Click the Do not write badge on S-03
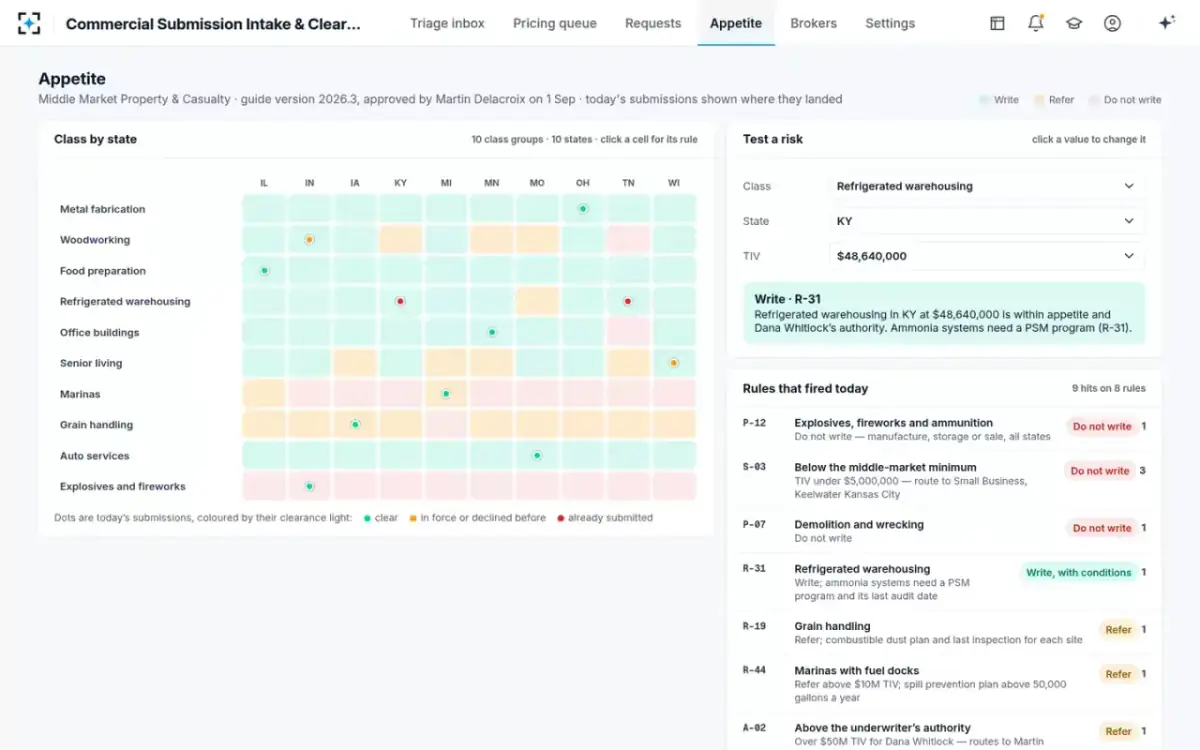Screen dimensions: 1200x750 coord(1099,470)
